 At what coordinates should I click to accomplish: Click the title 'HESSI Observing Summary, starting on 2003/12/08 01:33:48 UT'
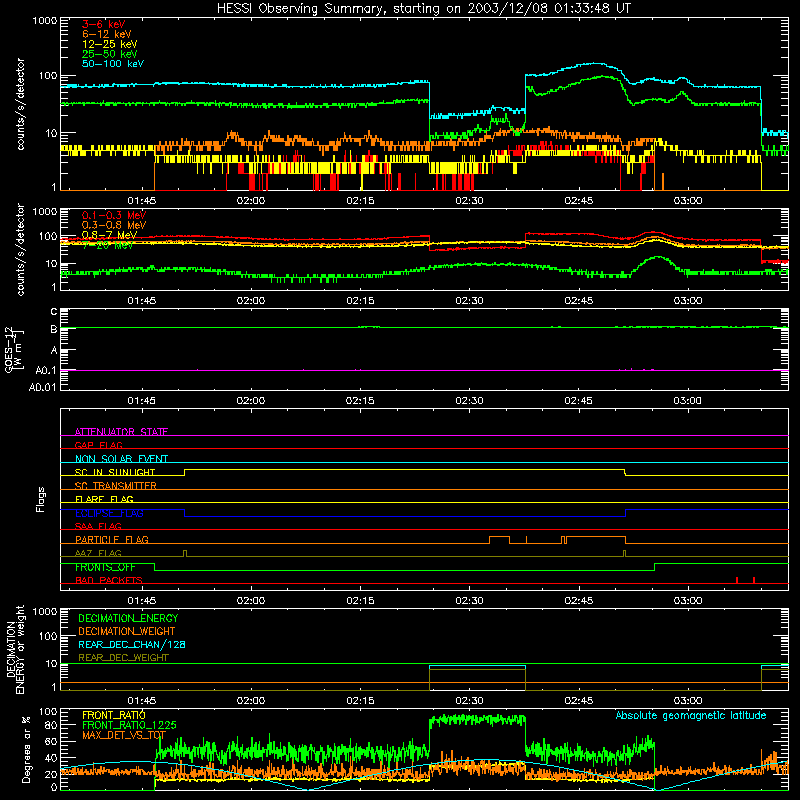point(423,9)
